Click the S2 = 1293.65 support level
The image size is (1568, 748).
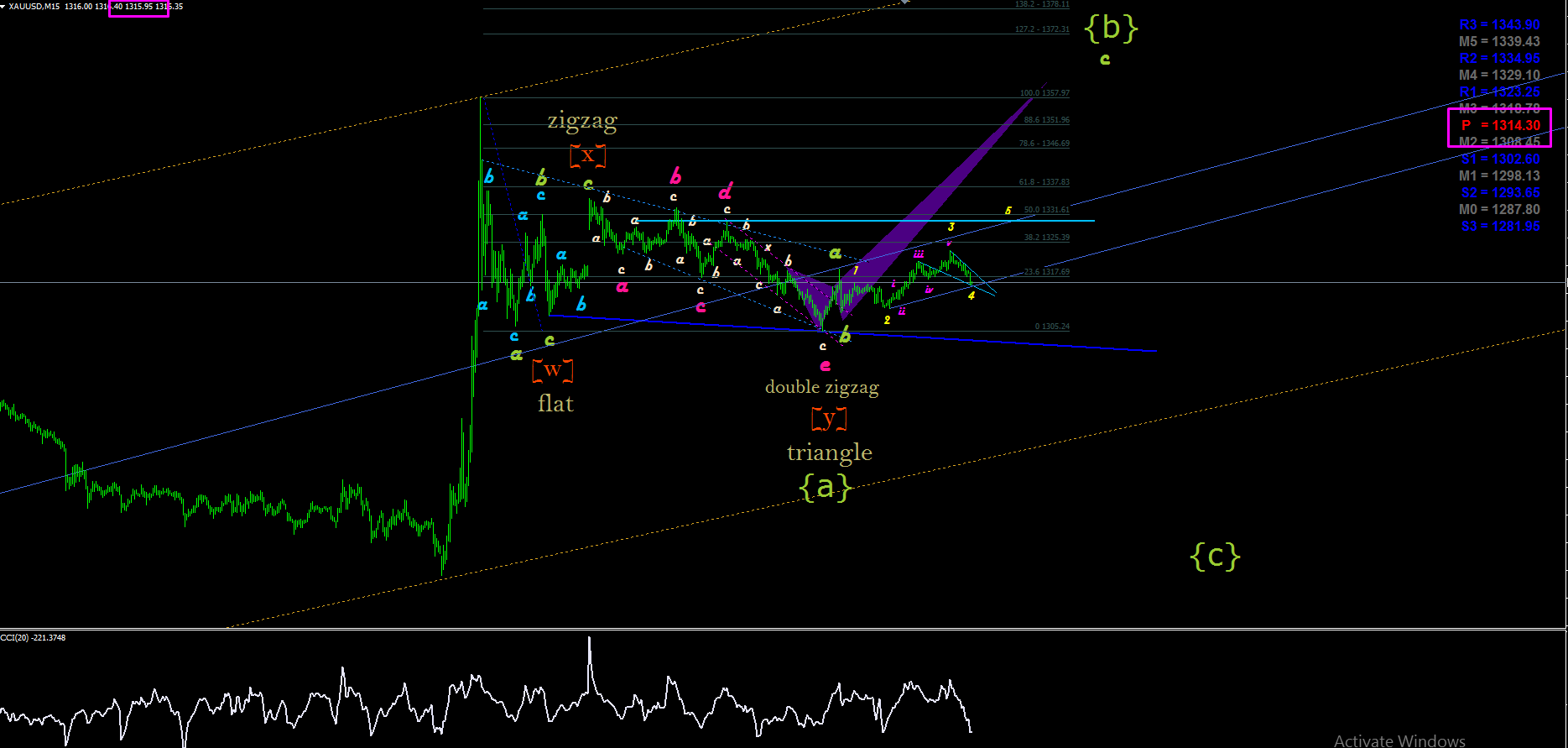tap(1500, 192)
